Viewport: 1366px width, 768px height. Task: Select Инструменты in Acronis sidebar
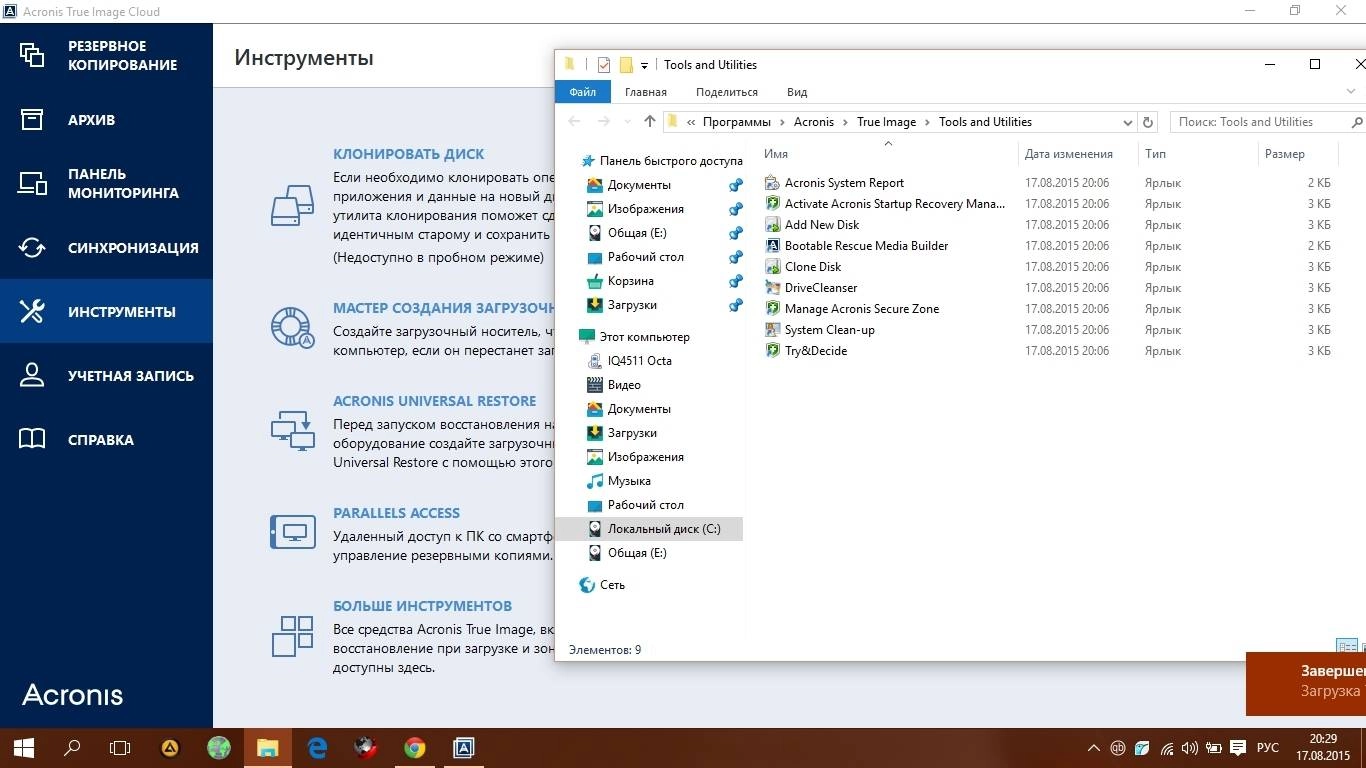click(106, 312)
